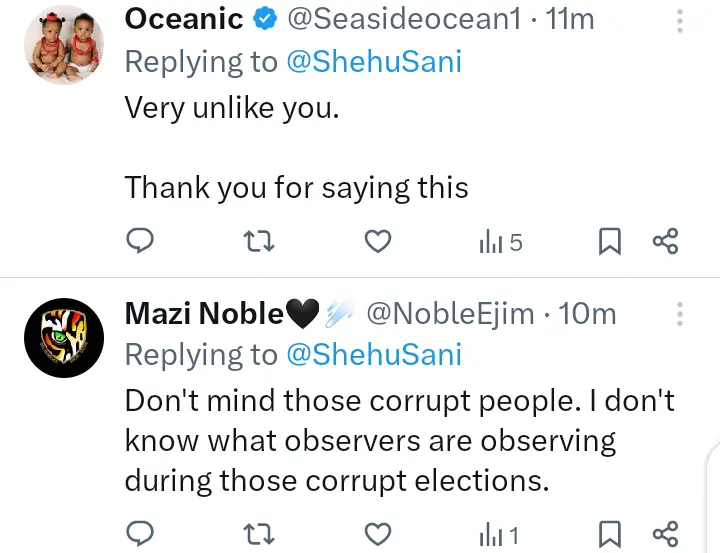Open more options for Oceanic's tweet
Image resolution: width=720 pixels, height=553 pixels.
click(681, 22)
